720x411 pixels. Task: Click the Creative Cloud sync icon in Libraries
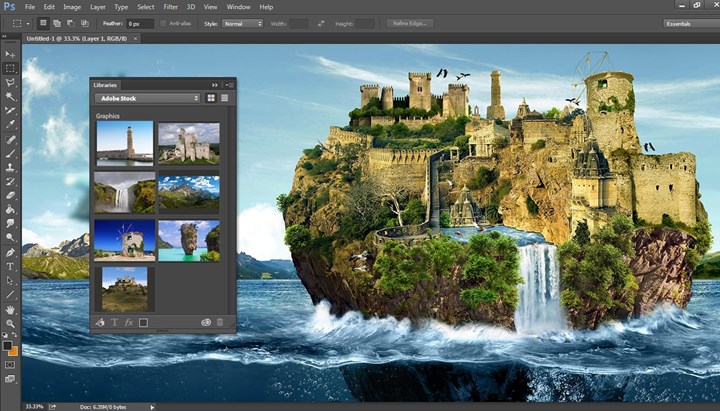tap(205, 322)
